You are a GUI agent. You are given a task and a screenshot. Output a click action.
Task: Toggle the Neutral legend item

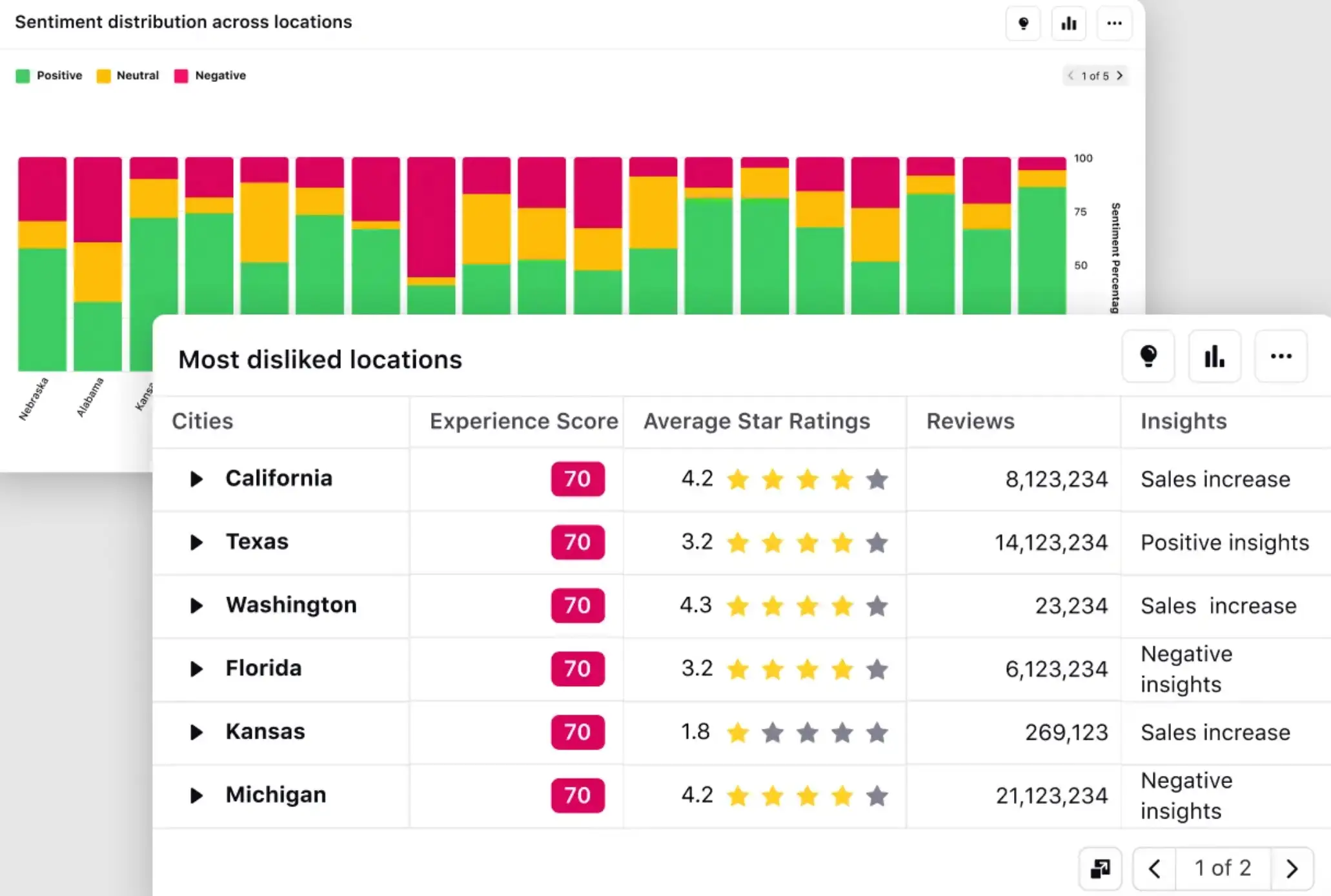[x=137, y=76]
